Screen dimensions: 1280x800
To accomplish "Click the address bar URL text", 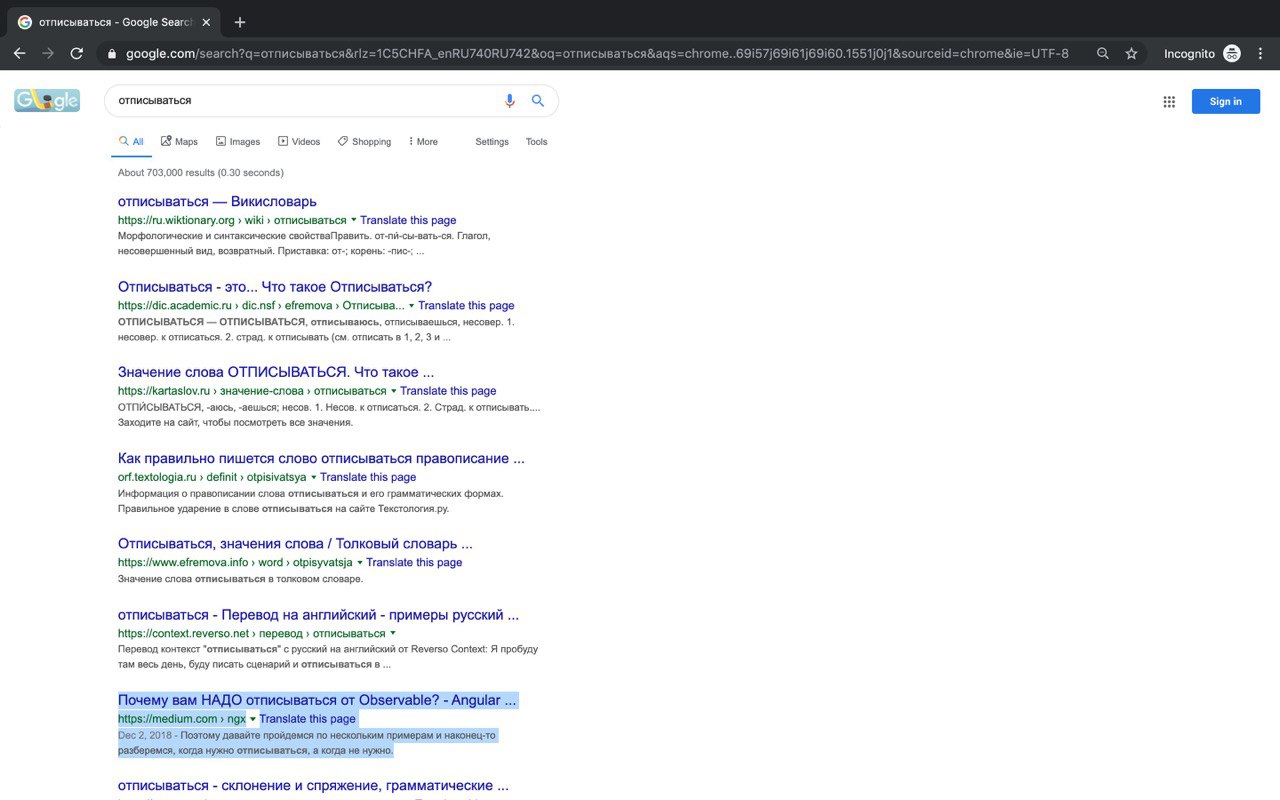I will click(597, 54).
